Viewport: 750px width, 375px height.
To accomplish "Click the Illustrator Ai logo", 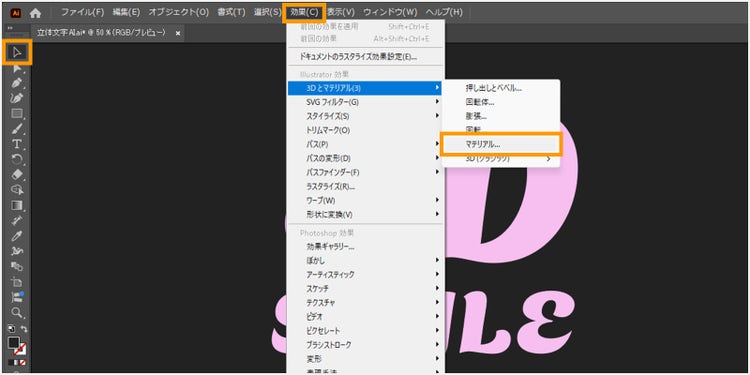I will tap(15, 12).
